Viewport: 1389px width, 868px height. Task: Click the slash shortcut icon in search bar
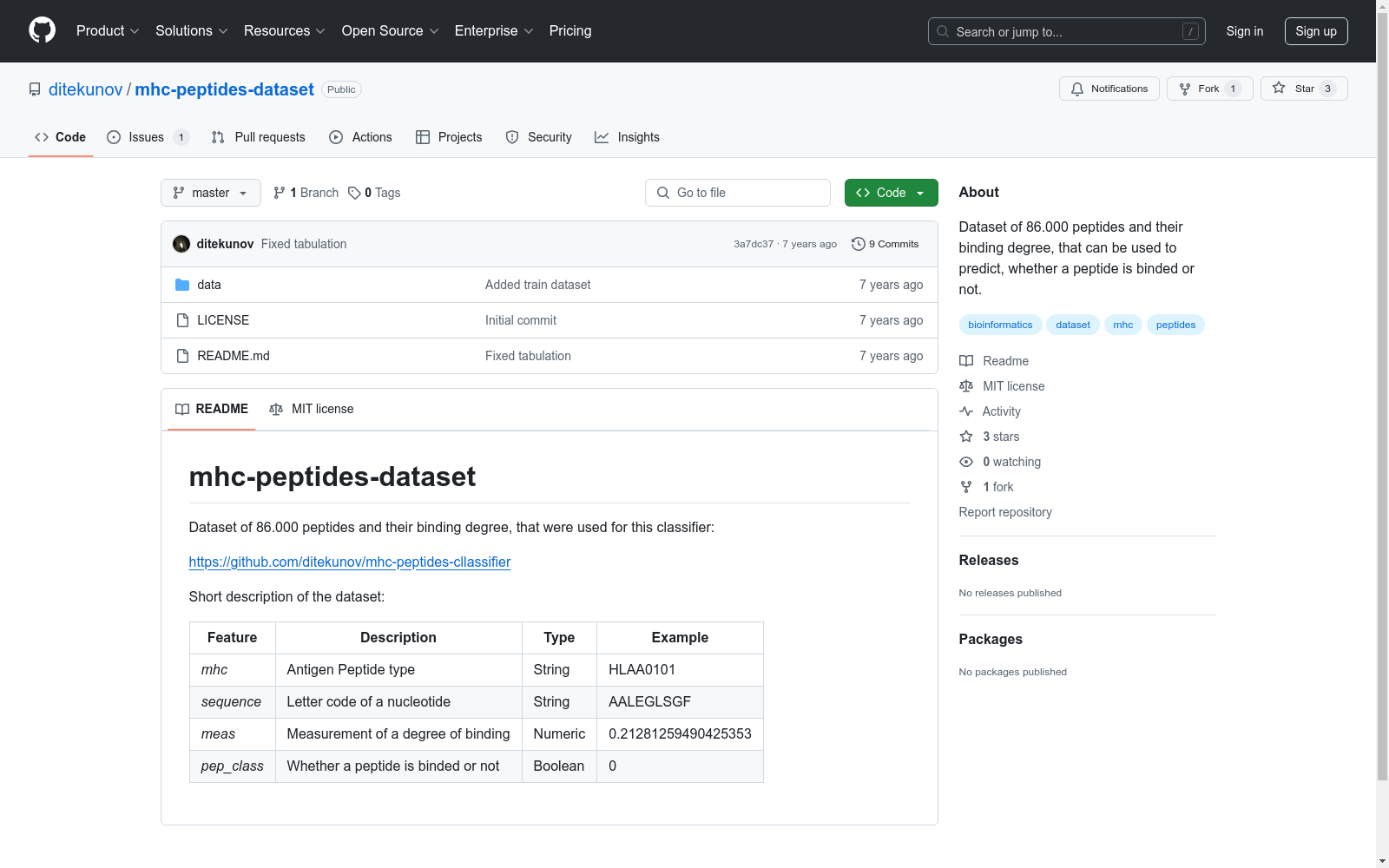[1190, 31]
